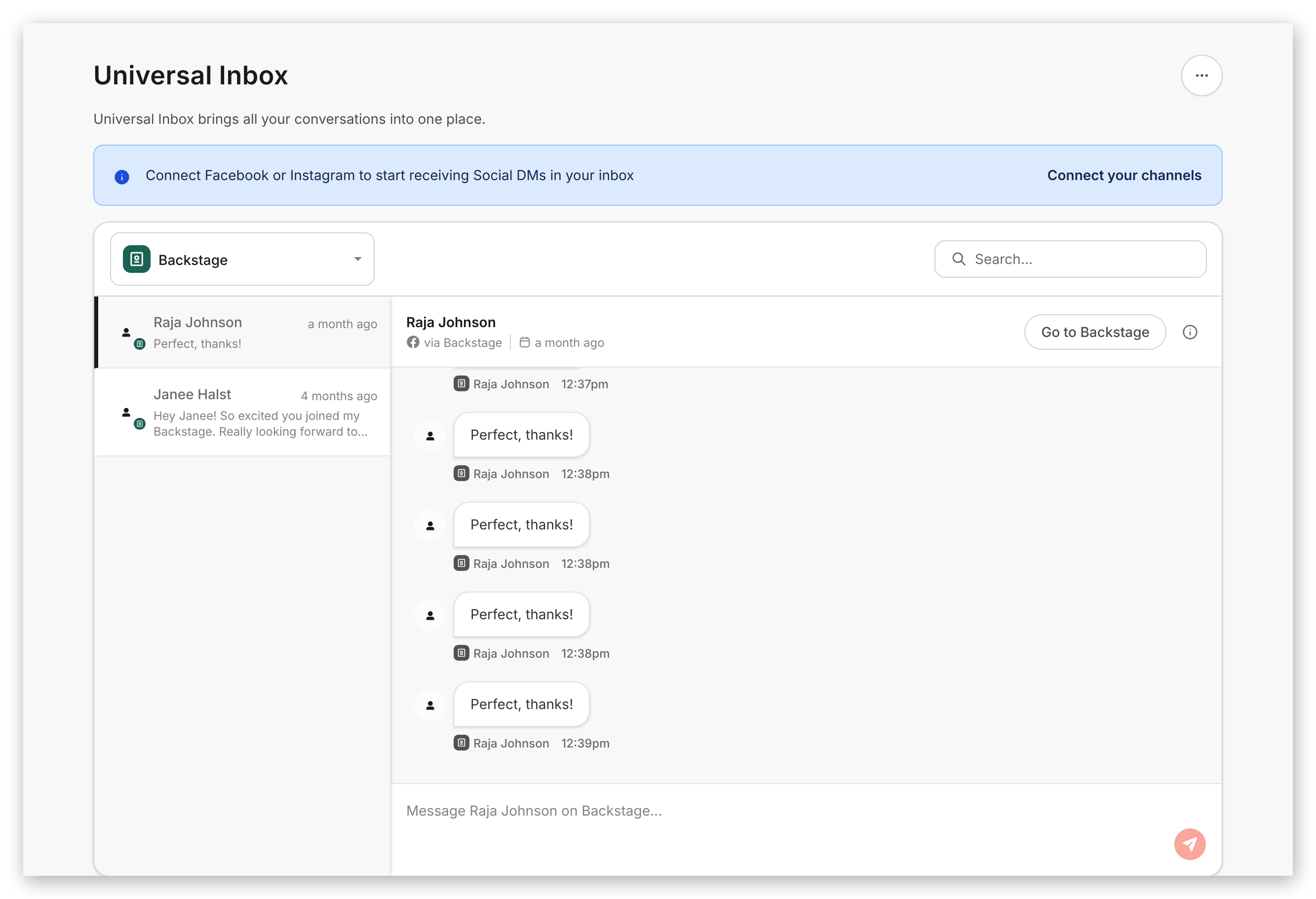This screenshot has height=899, width=1316.
Task: Click the avatar beside the 12:39pm message
Action: coord(430,705)
